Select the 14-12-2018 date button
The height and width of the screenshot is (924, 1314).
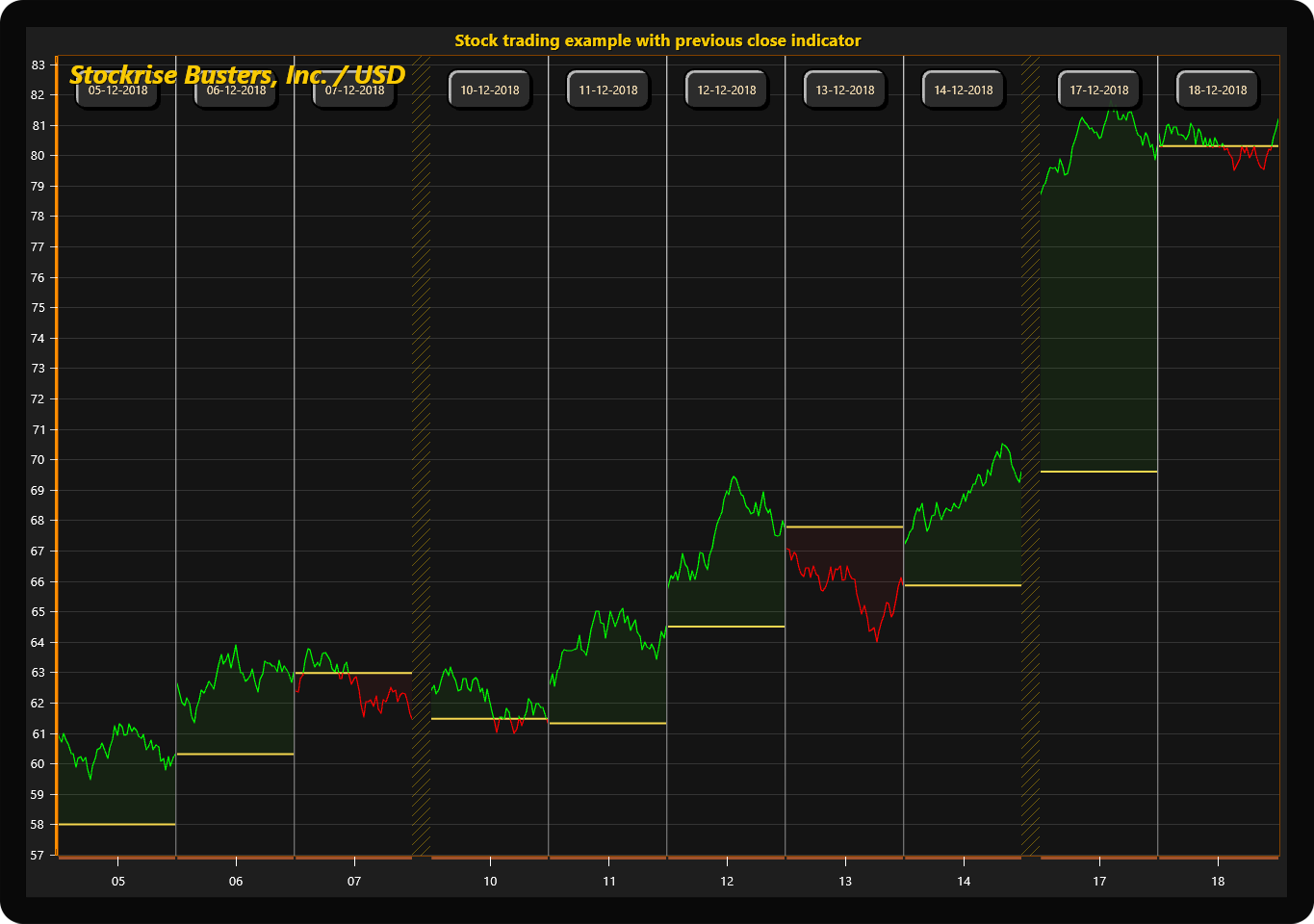963,90
